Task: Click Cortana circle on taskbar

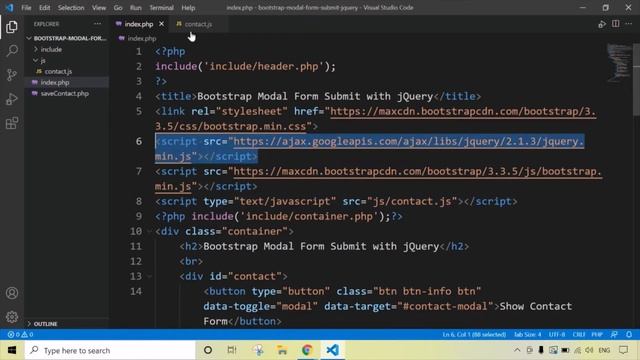Action: pyautogui.click(x=208, y=350)
